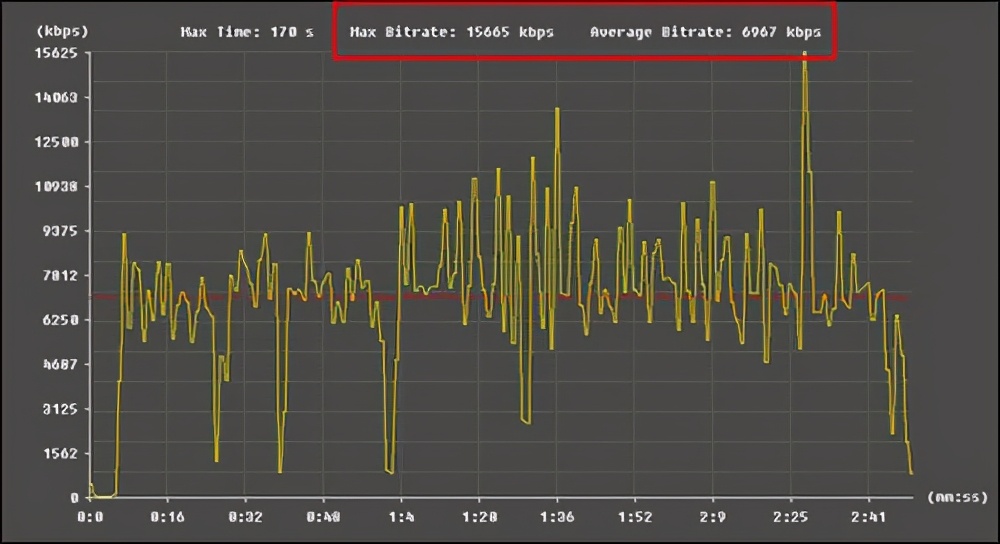Screen dimensions: 1000x544
Task: Click the 0:32 time axis label
Action: click(x=245, y=517)
